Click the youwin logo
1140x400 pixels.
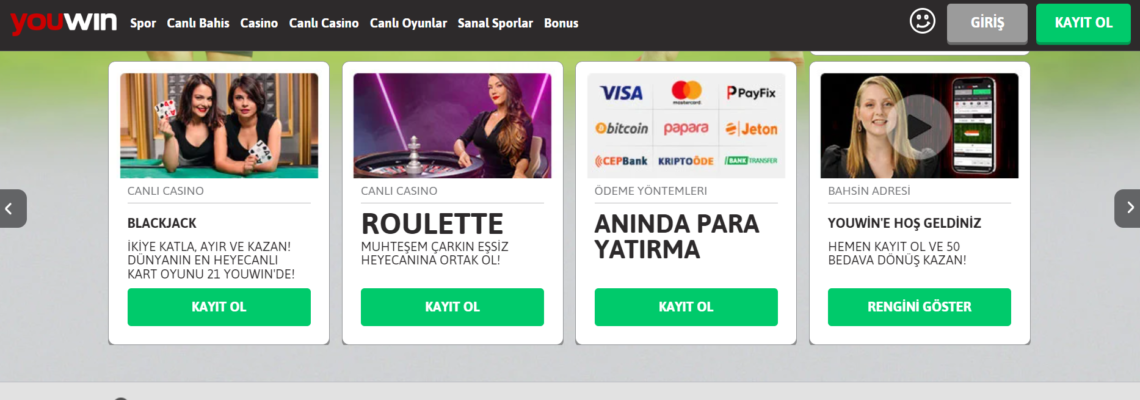[64, 23]
